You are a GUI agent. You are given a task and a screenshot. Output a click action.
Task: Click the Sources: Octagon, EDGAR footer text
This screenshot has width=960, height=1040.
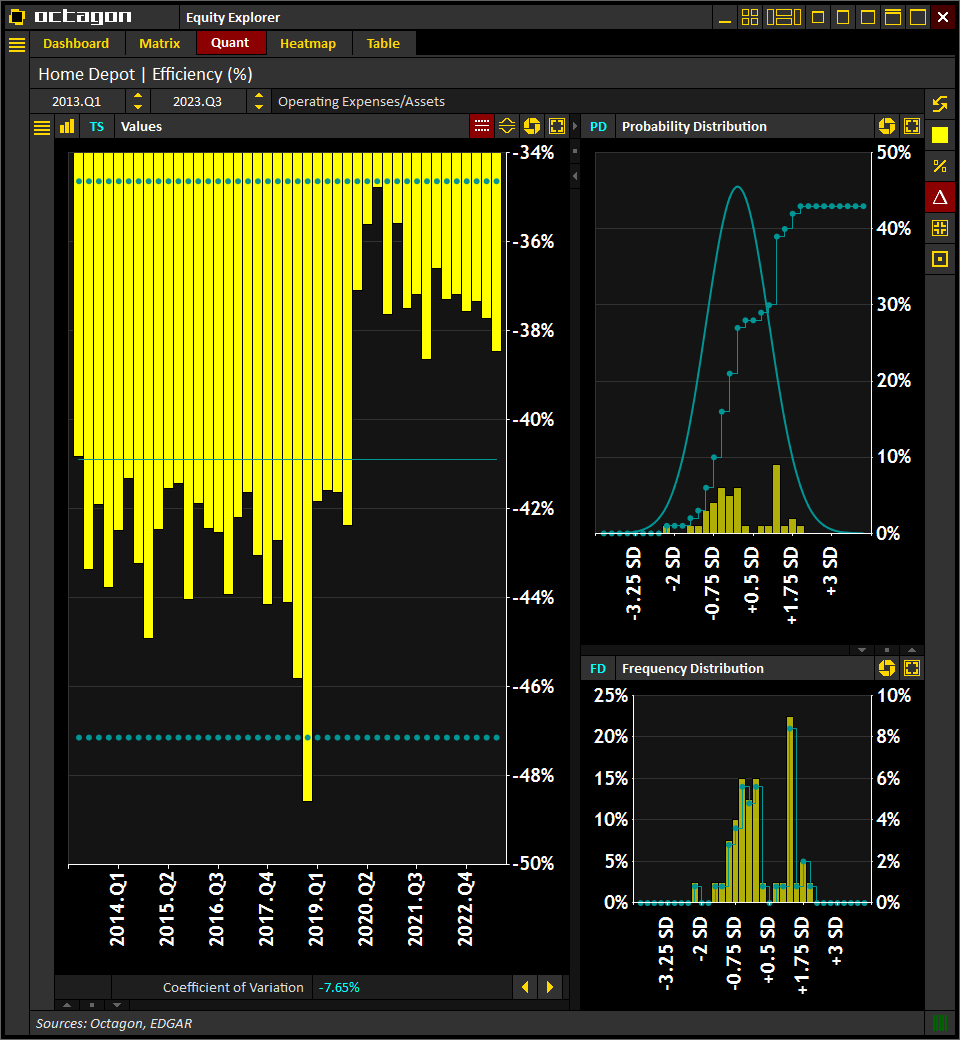point(114,1023)
